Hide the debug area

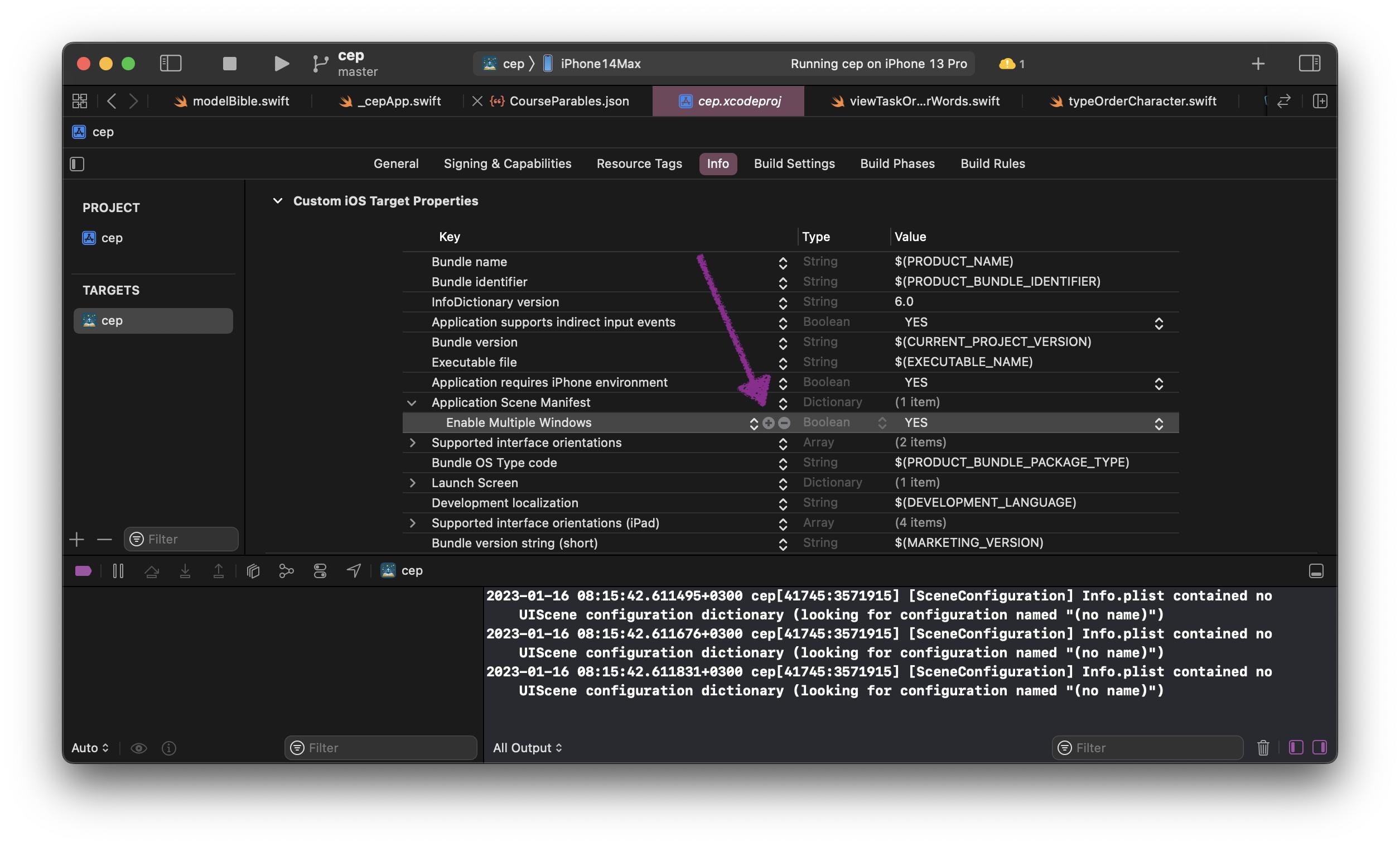[x=1316, y=571]
